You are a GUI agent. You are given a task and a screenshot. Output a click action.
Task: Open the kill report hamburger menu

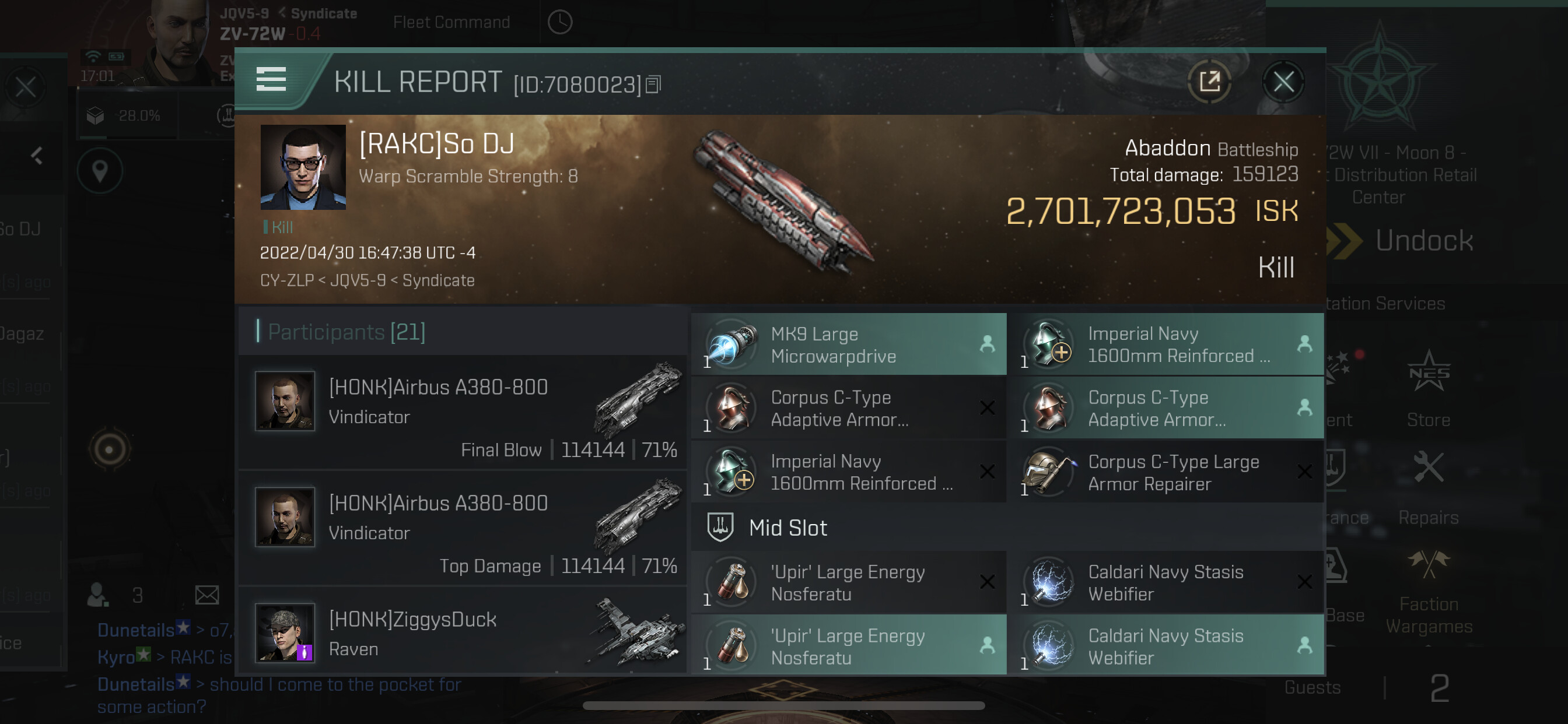point(271,80)
